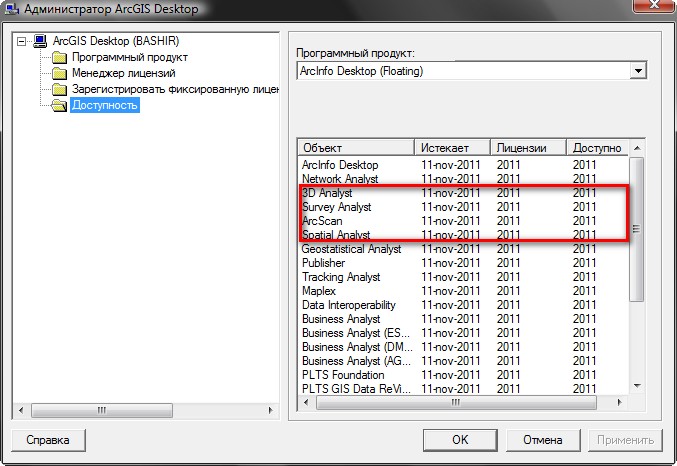Viewport: 677px width, 466px height.
Task: Cancel with the Отмена button
Action: coord(543,440)
